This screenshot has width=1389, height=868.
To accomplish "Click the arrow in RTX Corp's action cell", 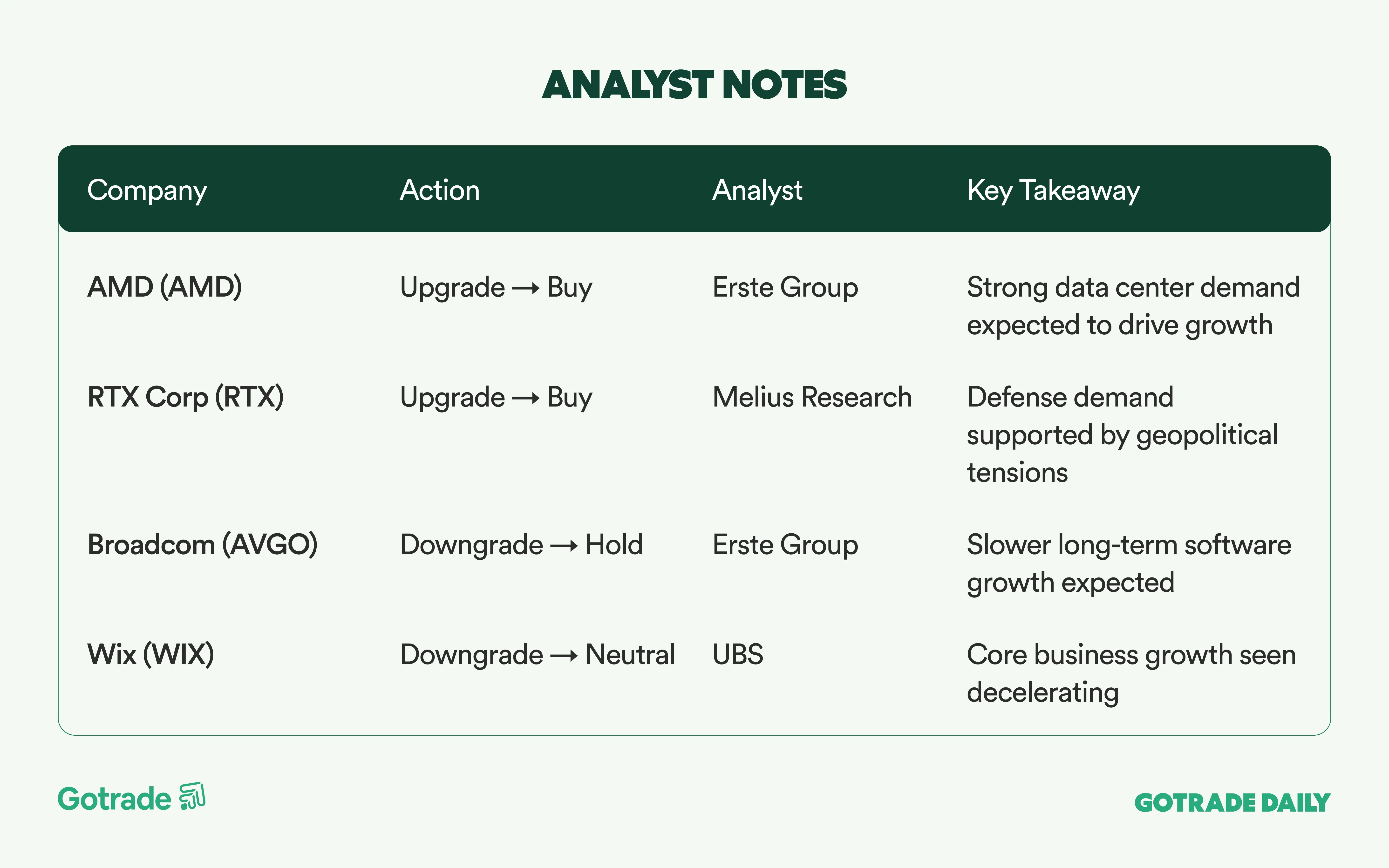I will 526,398.
